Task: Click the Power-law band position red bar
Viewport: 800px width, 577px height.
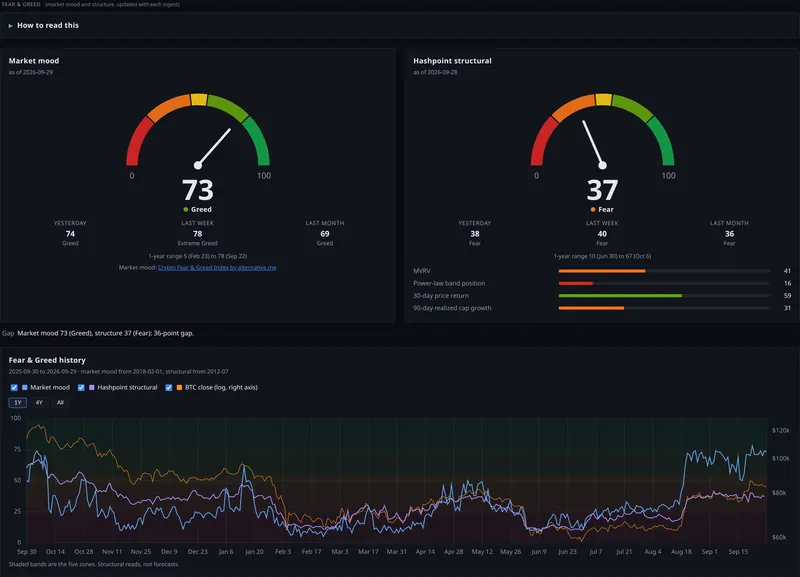Action: [x=576, y=283]
